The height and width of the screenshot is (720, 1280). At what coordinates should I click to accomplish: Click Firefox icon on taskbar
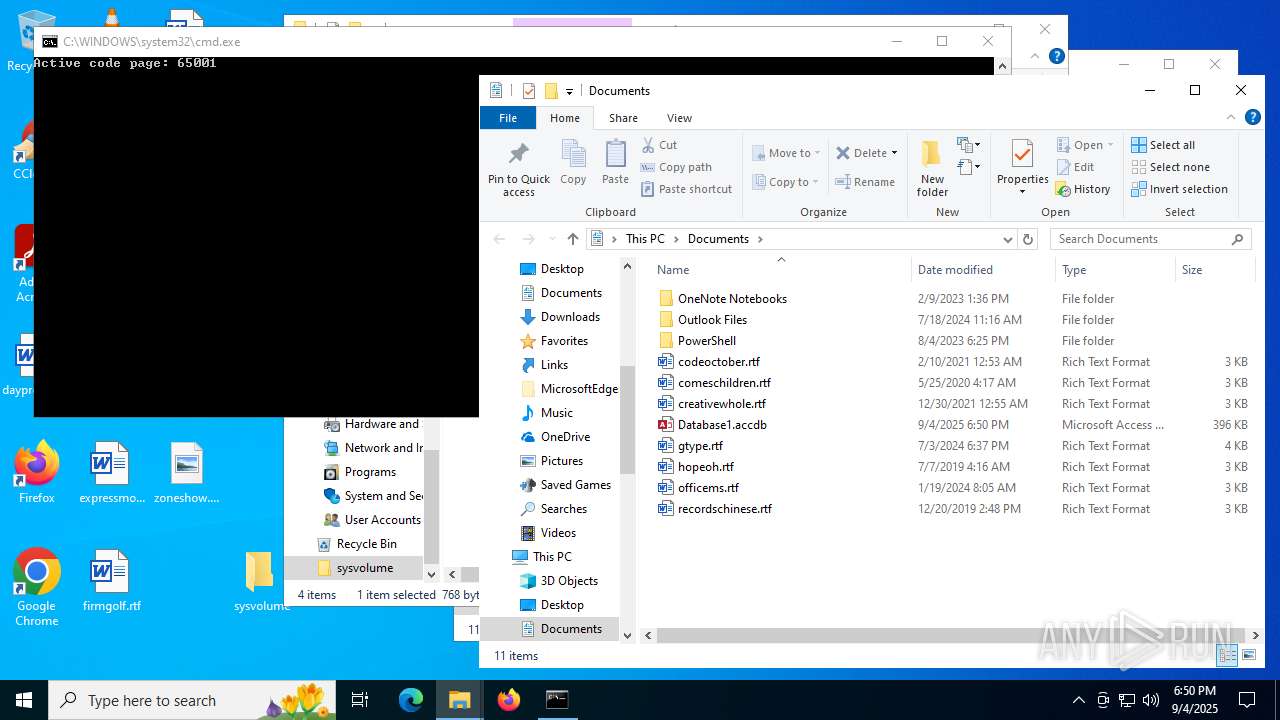pos(509,700)
